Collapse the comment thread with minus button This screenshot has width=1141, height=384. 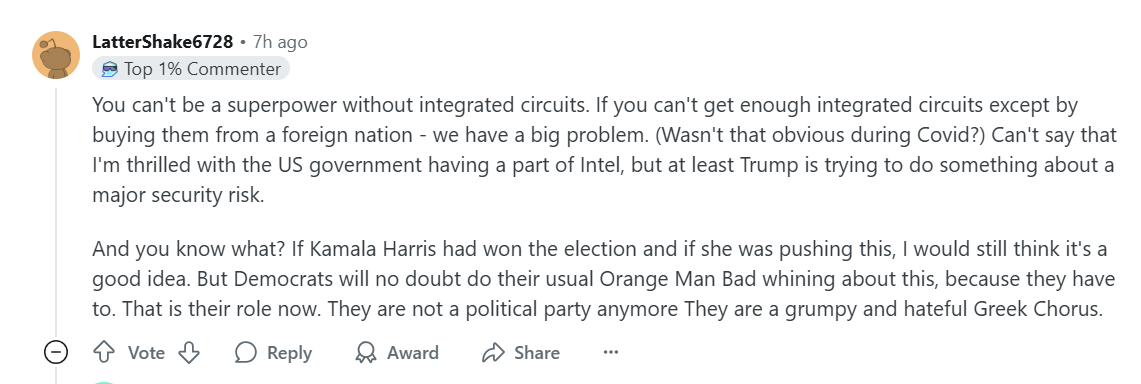click(56, 353)
